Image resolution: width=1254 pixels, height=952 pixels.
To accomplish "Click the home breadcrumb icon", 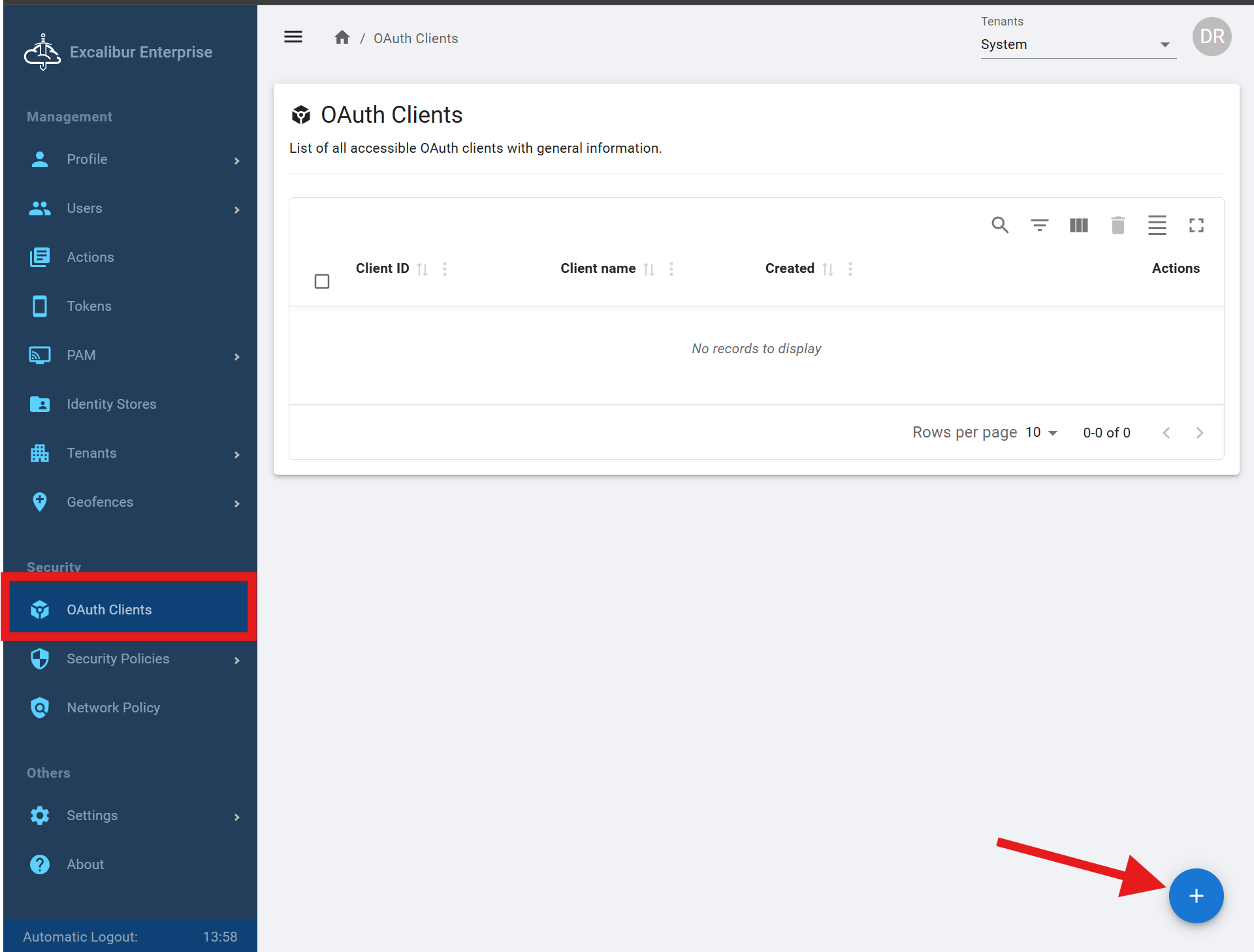I will (342, 38).
